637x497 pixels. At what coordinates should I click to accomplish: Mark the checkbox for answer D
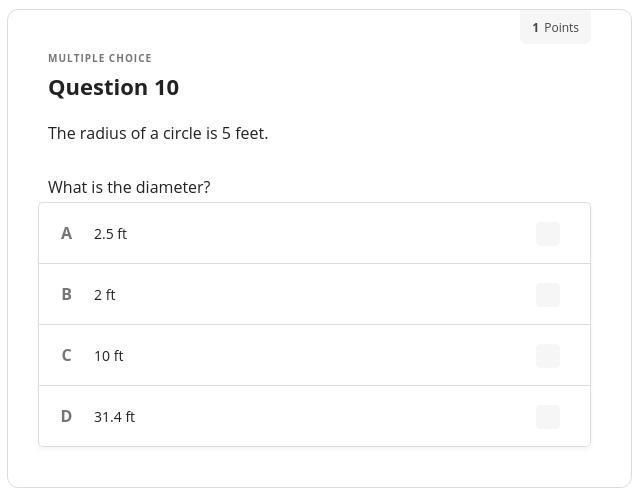(x=547, y=417)
